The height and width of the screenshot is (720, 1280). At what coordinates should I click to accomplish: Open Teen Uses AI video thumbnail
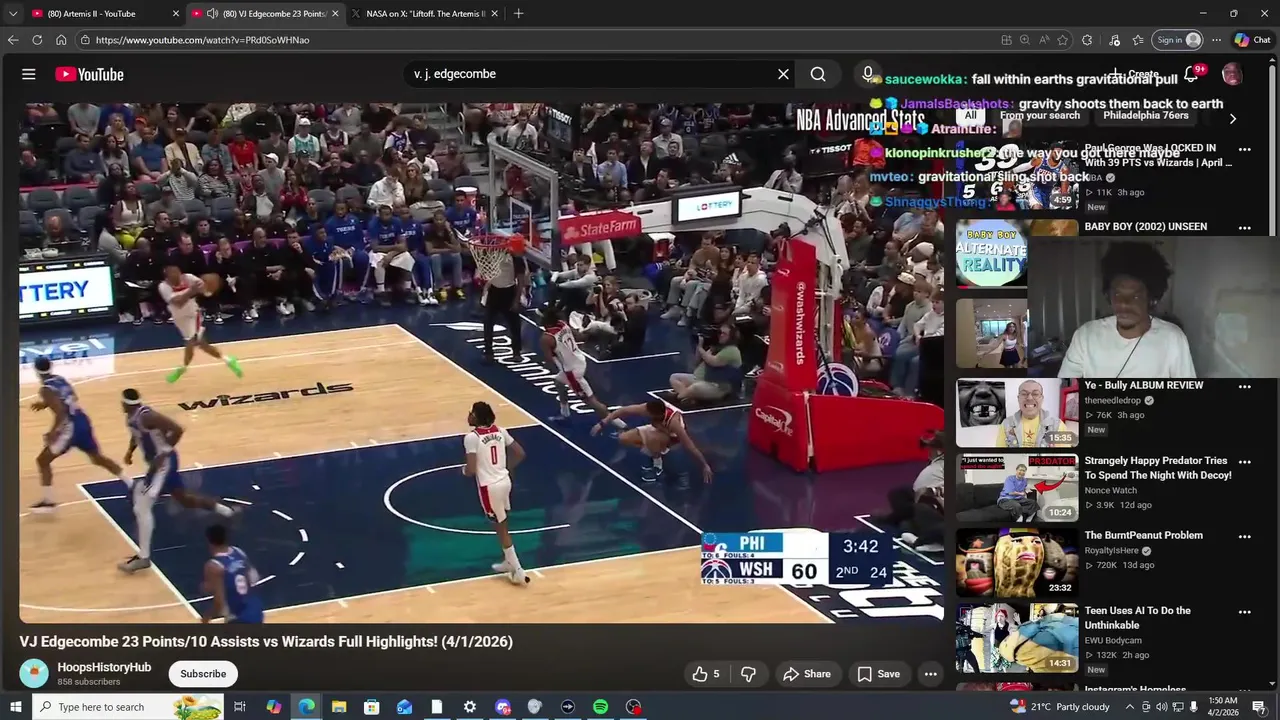pyautogui.click(x=1017, y=638)
